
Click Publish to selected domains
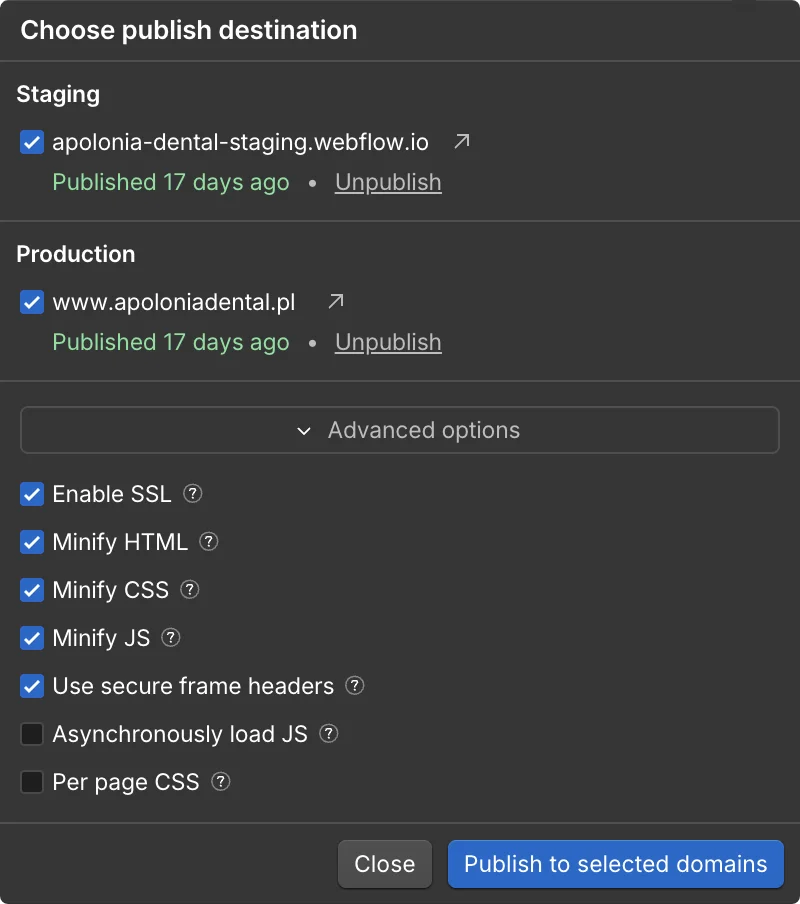[x=616, y=864]
